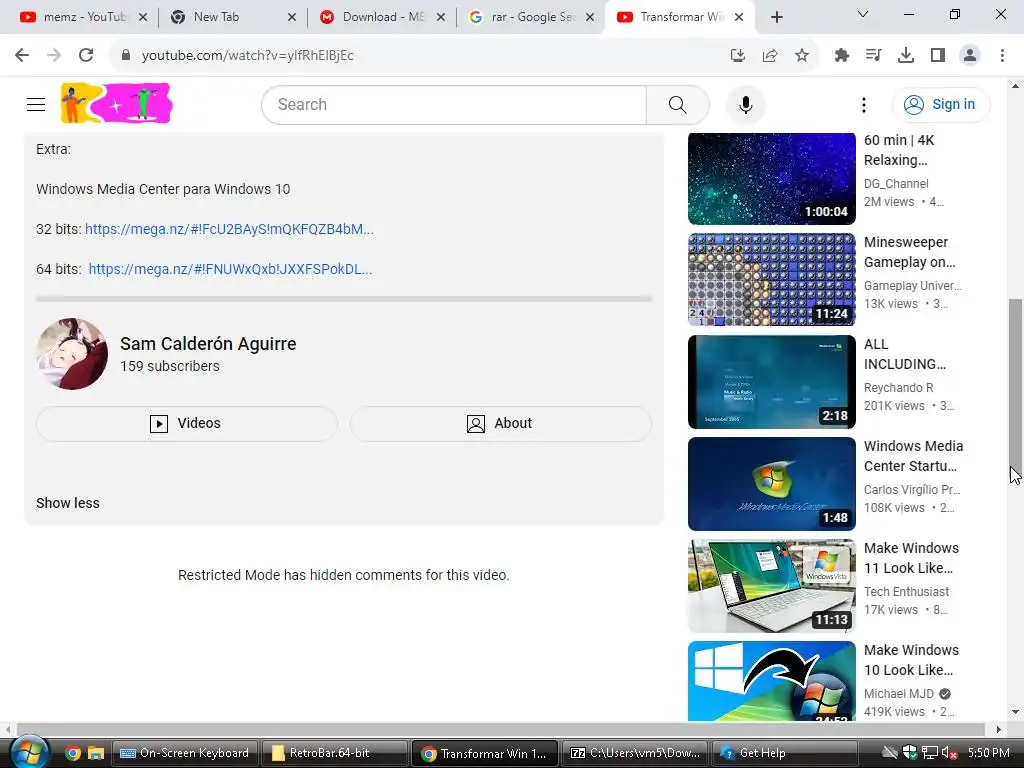Click the Sign in button
This screenshot has height=768, width=1024.
pos(940,104)
